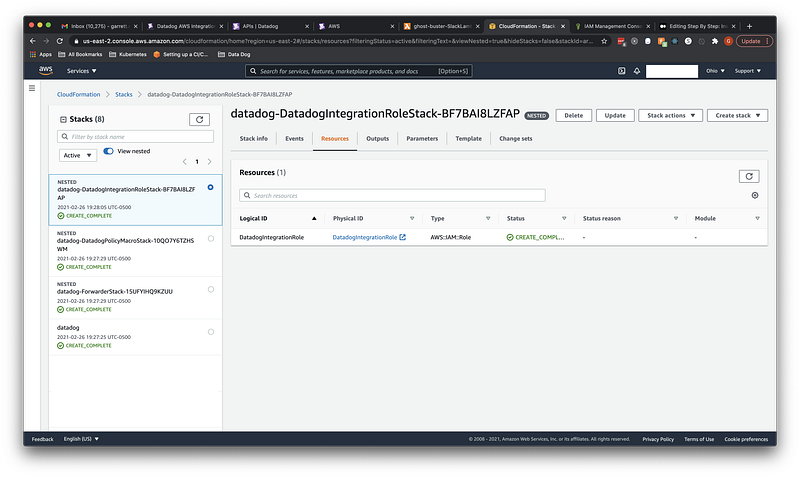
Task: Select the datadog-DatadogIntegrationRoleStack radio button
Action: (x=210, y=187)
